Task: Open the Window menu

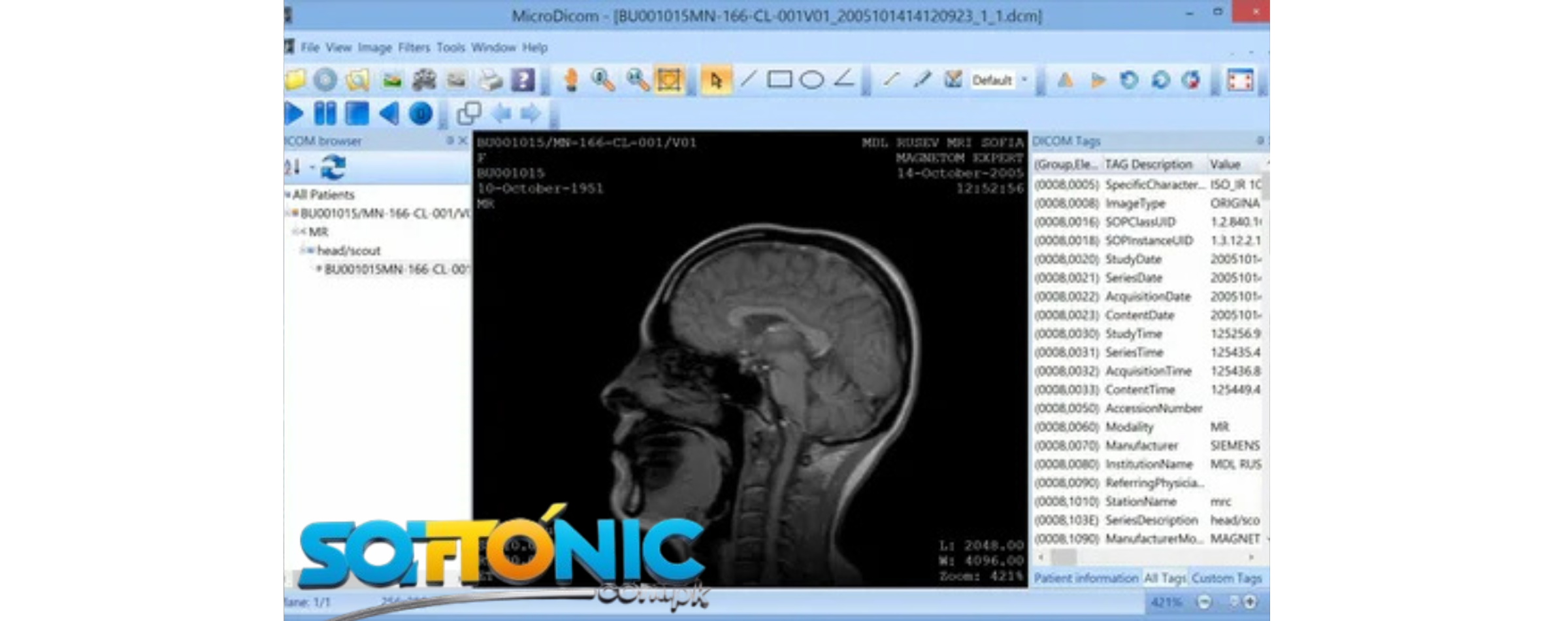Action: tap(493, 48)
